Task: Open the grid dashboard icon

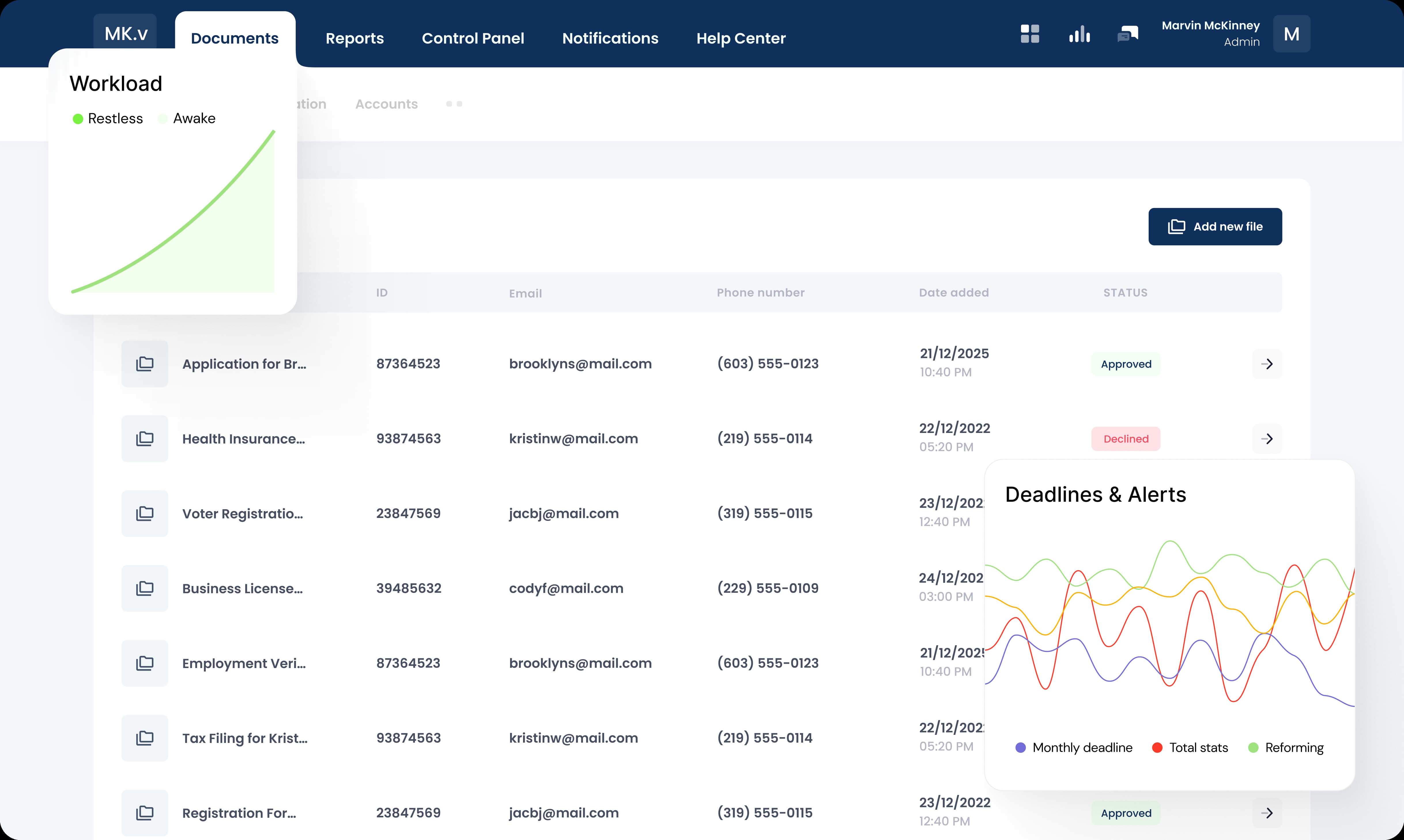Action: tap(1030, 34)
